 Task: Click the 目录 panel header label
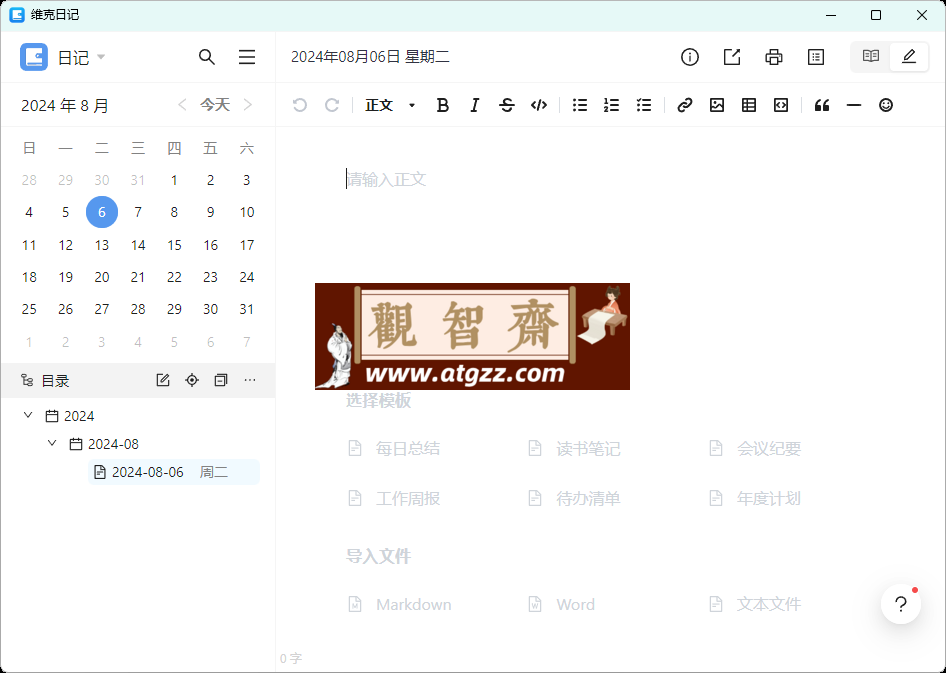click(55, 381)
